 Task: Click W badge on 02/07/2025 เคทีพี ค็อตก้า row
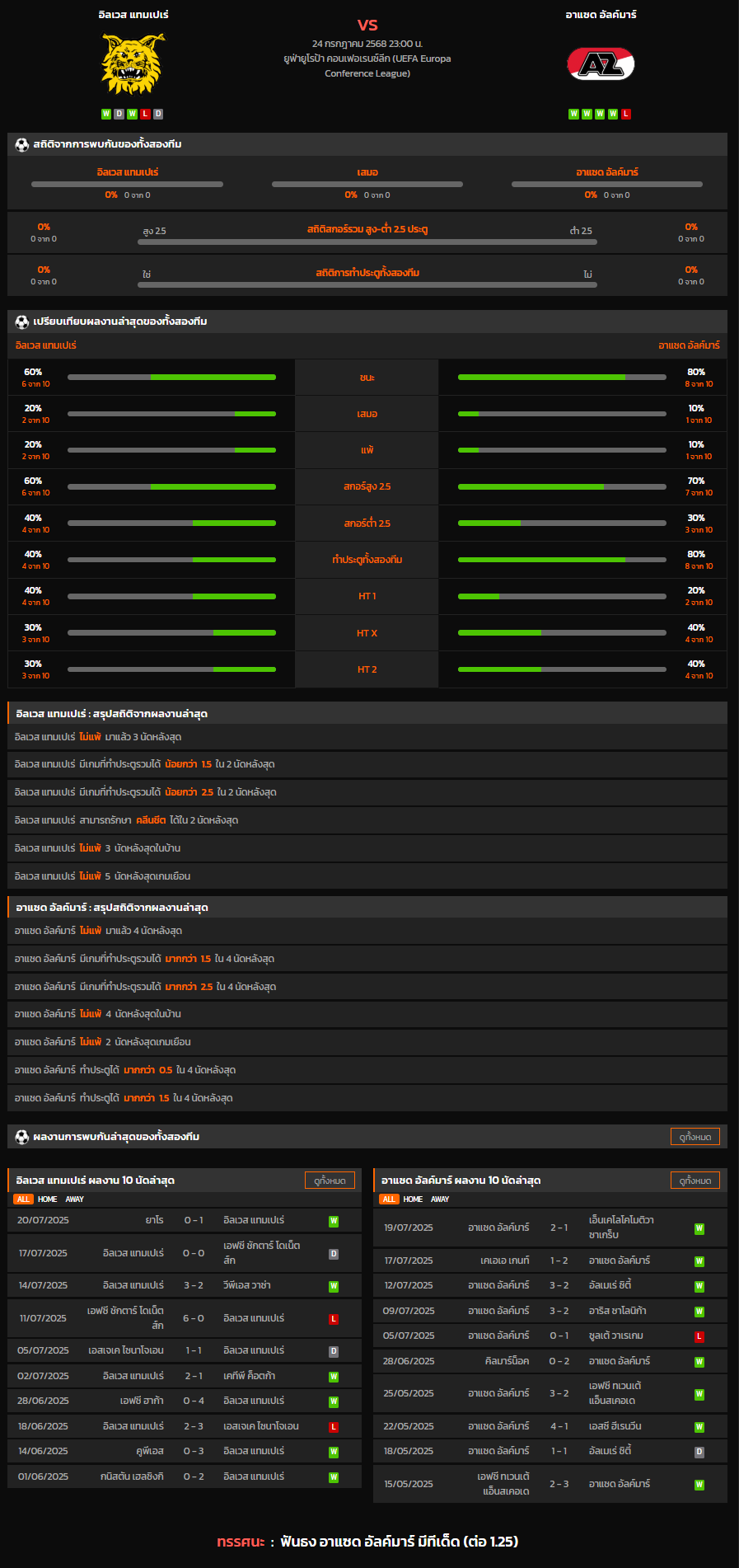334,1377
